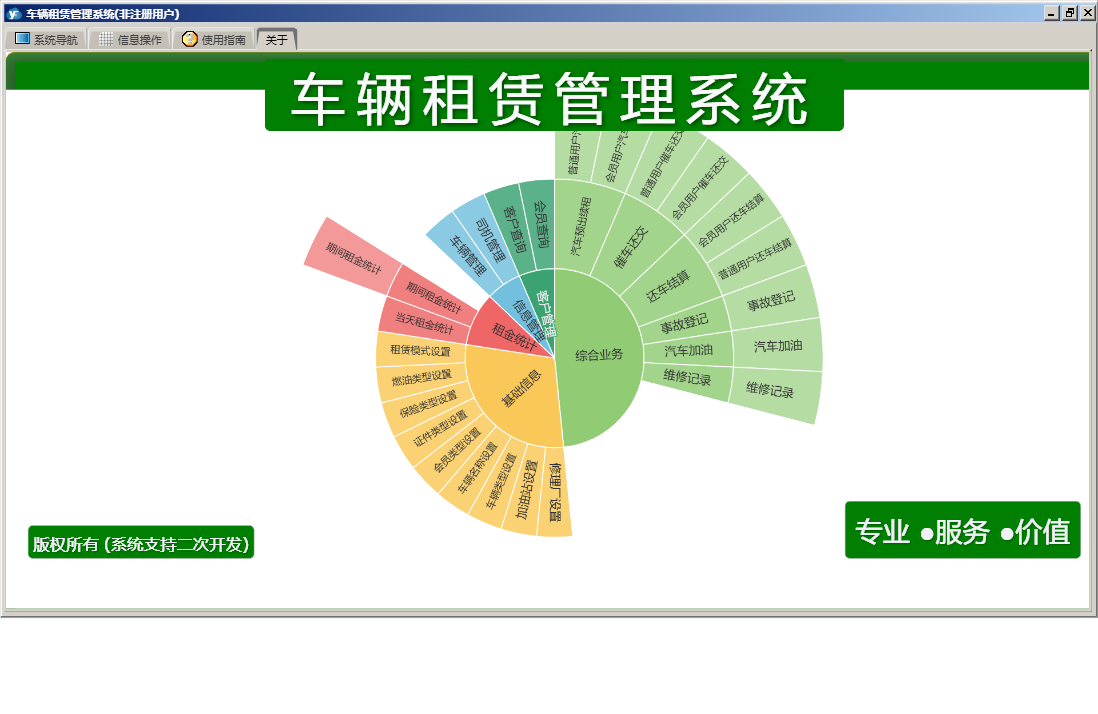This screenshot has height=714, width=1098.
Task: Open 证件类型设置 segment
Action: coord(439,428)
